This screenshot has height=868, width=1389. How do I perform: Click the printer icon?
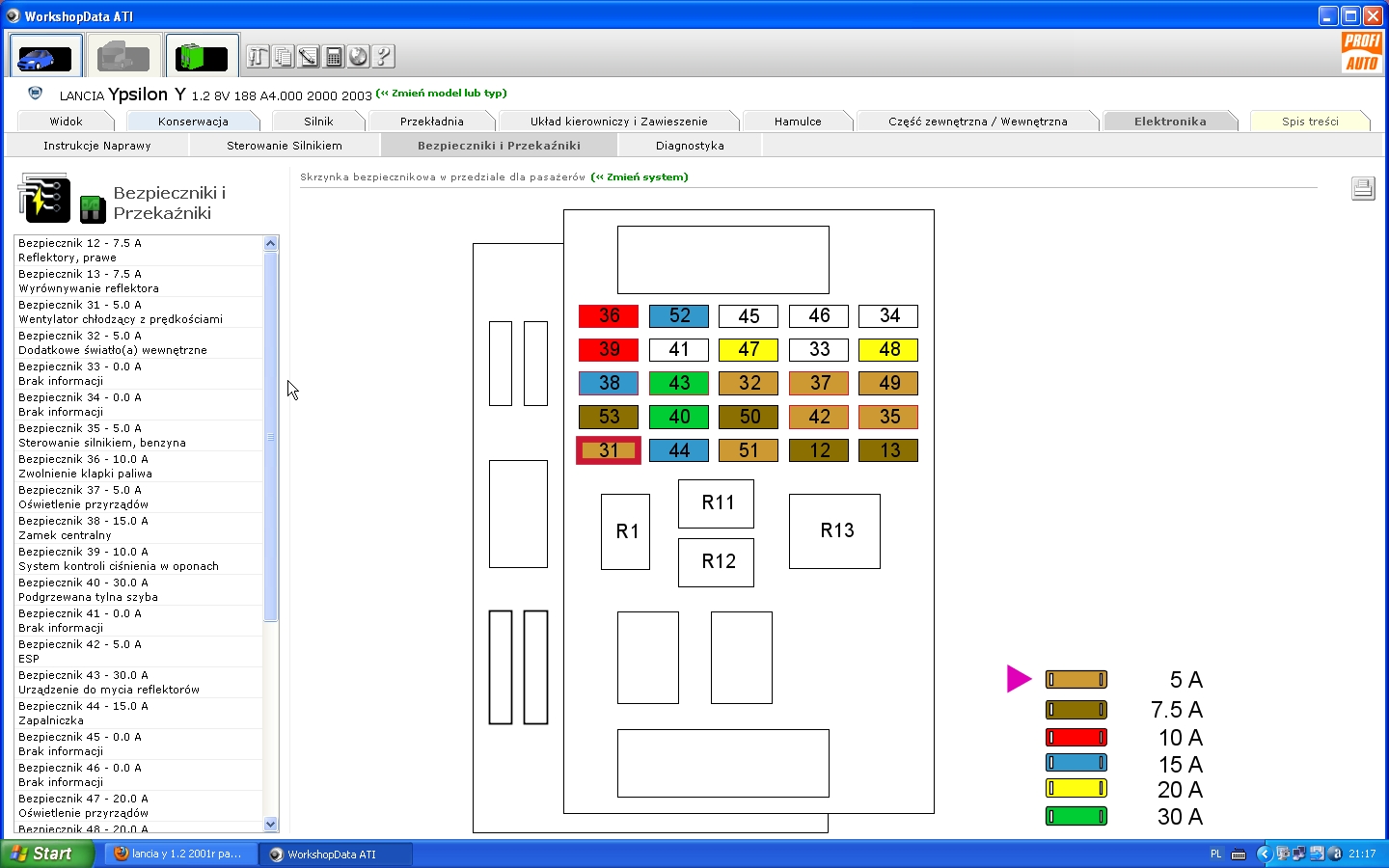coord(1363,188)
